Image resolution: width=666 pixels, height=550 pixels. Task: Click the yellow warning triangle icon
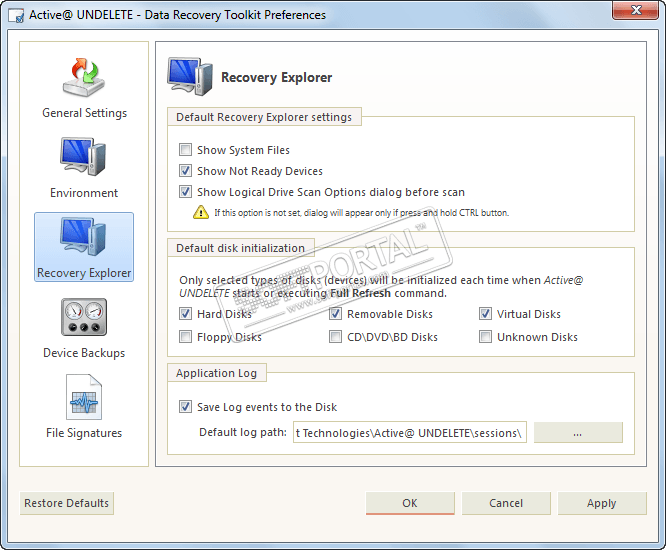(x=200, y=212)
